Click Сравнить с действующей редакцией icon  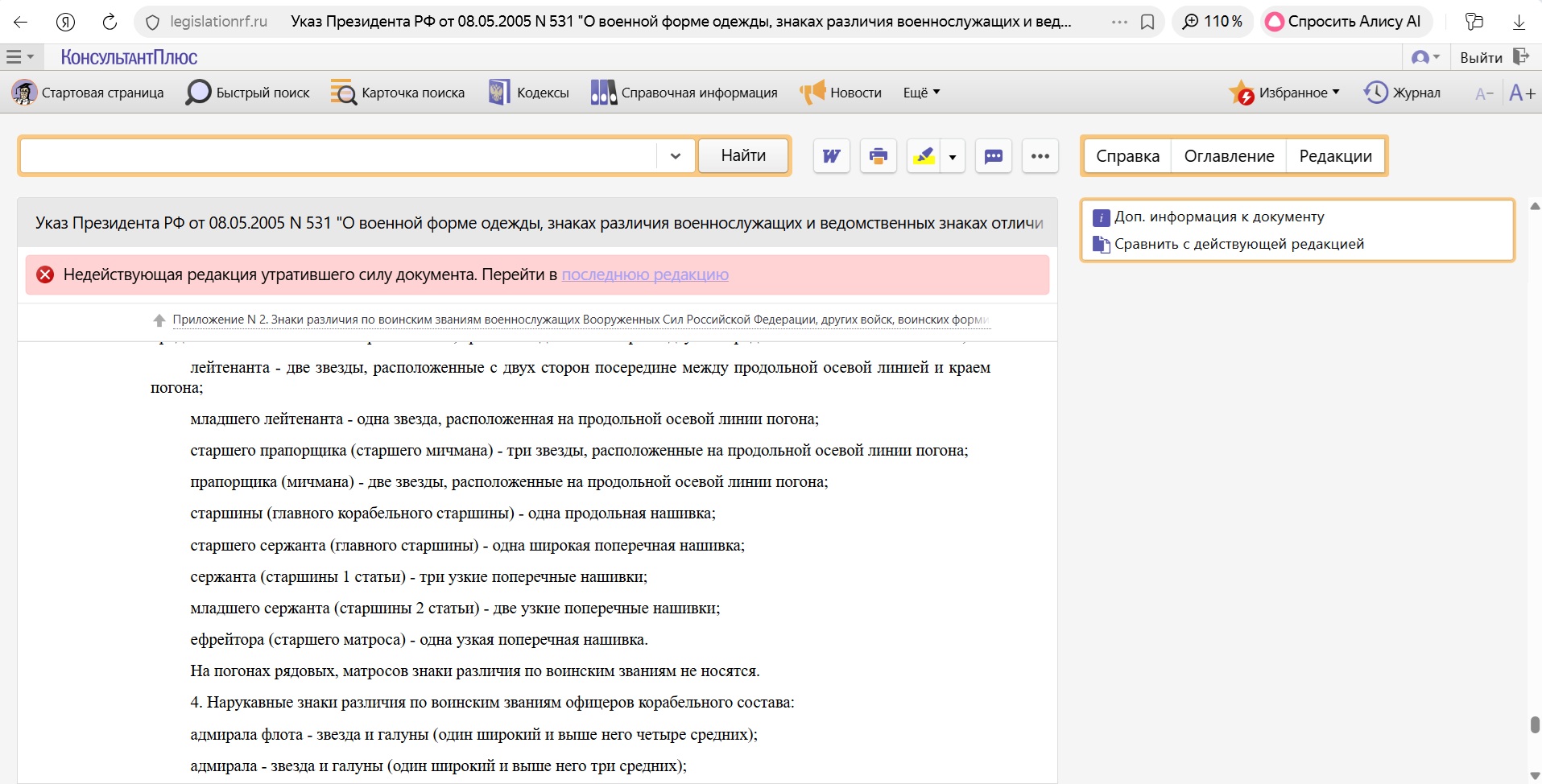coord(1100,244)
